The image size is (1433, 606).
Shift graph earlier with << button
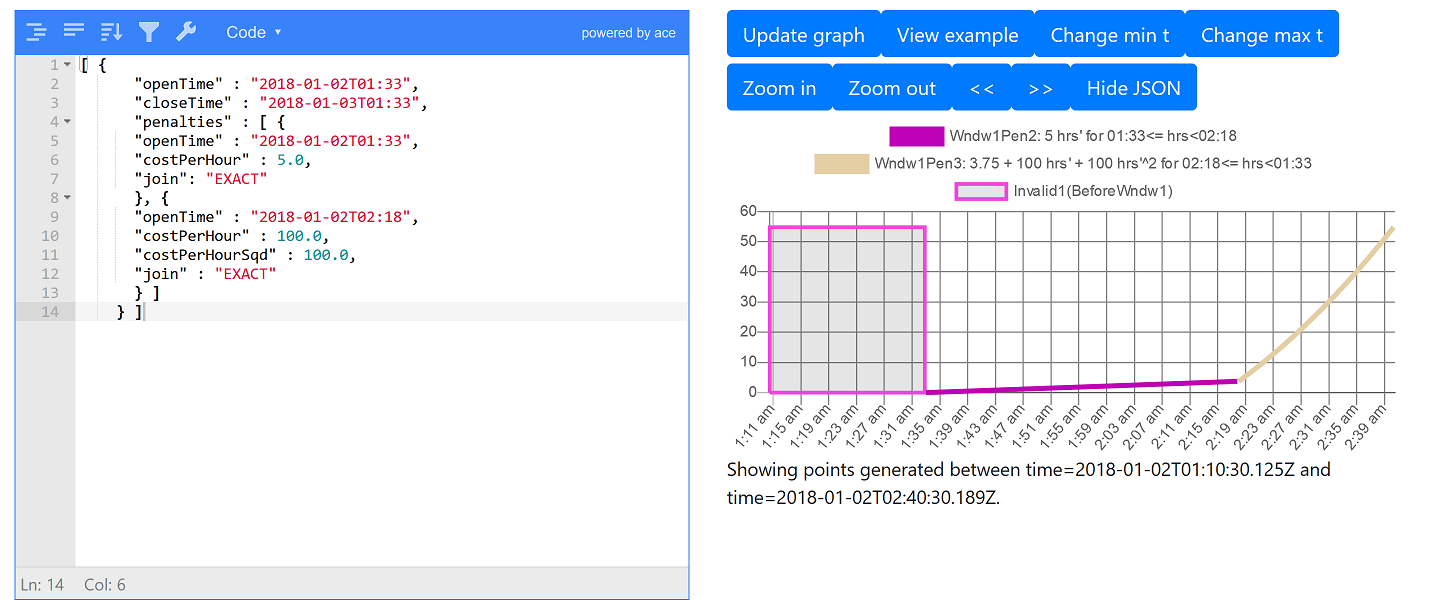[982, 88]
